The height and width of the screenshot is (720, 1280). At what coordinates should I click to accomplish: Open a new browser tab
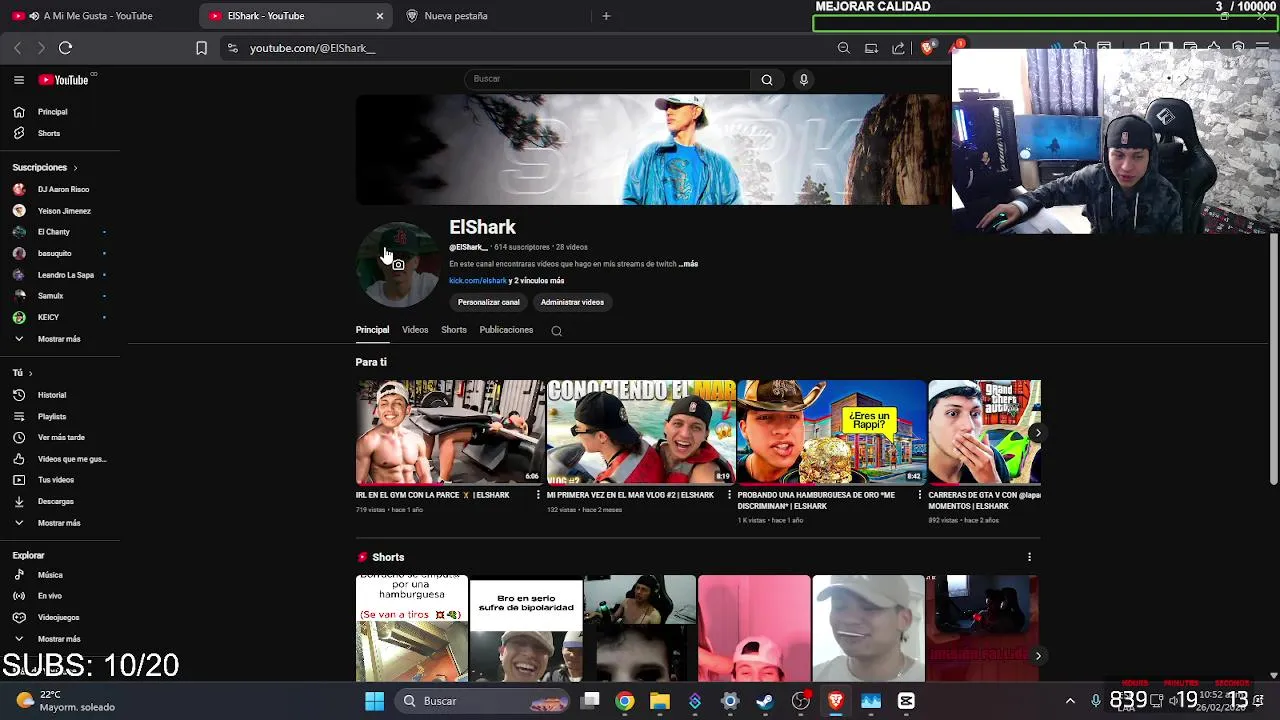(606, 16)
